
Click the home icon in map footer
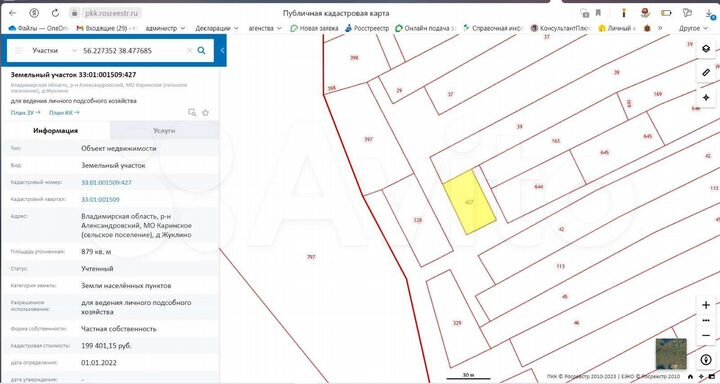690,377
